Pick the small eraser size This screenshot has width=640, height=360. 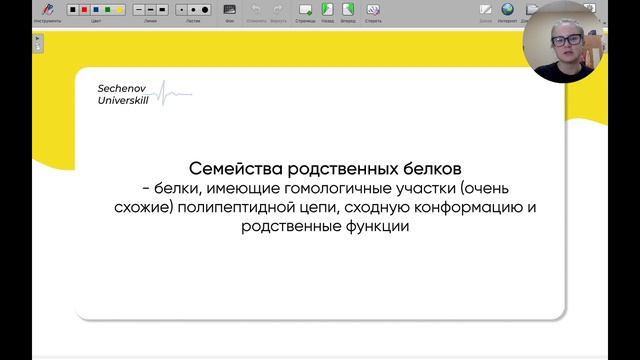[181, 9]
